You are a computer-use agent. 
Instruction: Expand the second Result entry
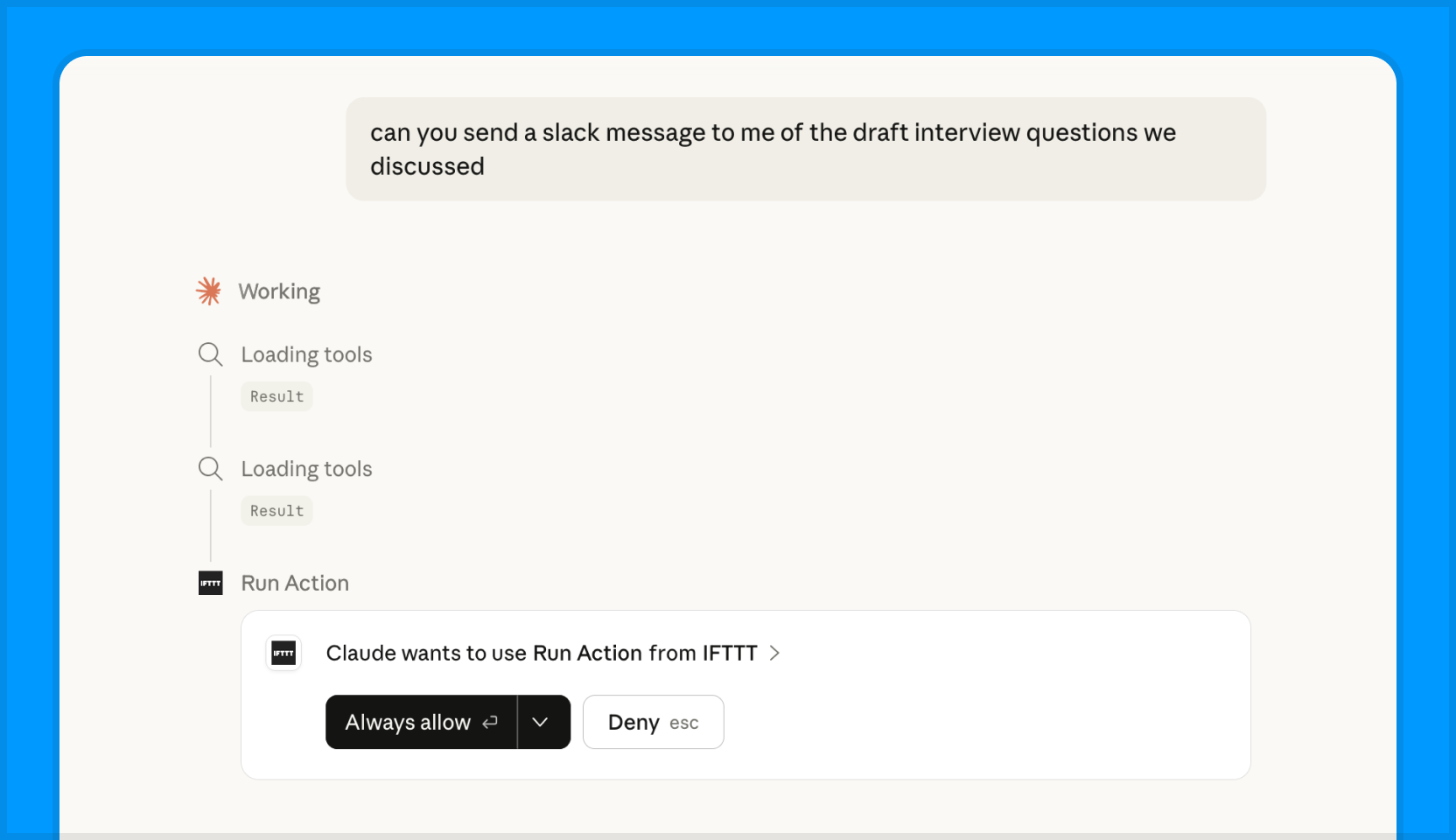pyautogui.click(x=276, y=510)
